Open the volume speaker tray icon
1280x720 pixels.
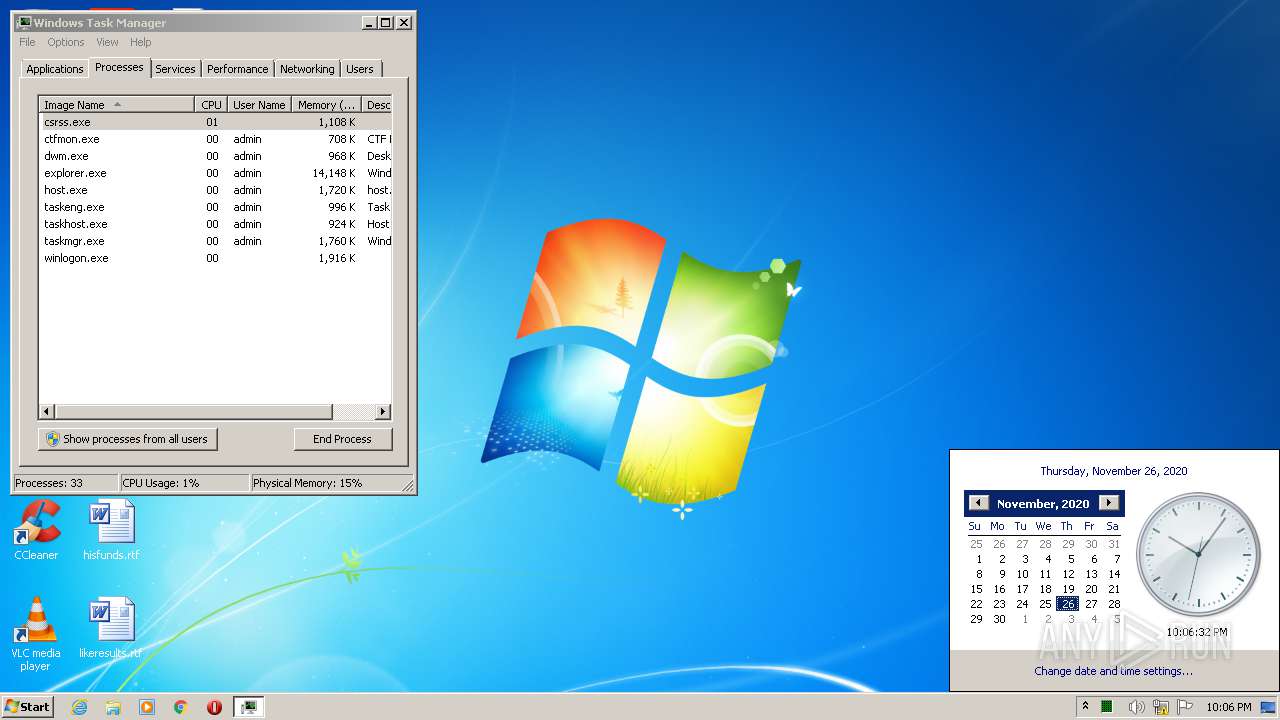point(1136,707)
